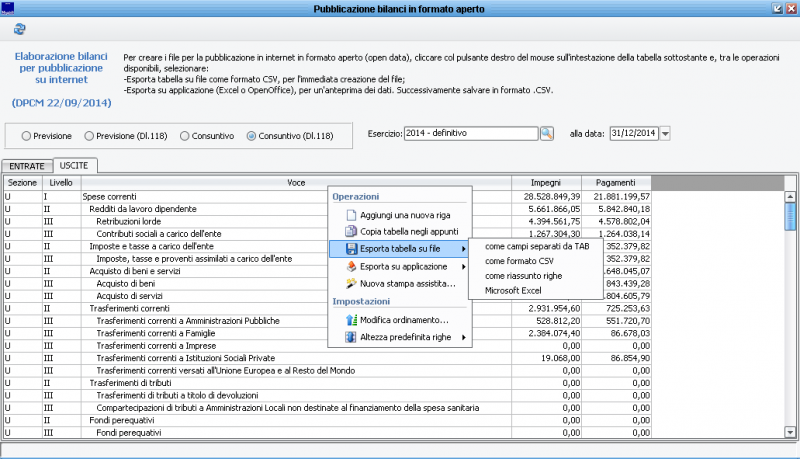
Task: Click the magnifier search icon beside Esercizio
Action: 547,133
